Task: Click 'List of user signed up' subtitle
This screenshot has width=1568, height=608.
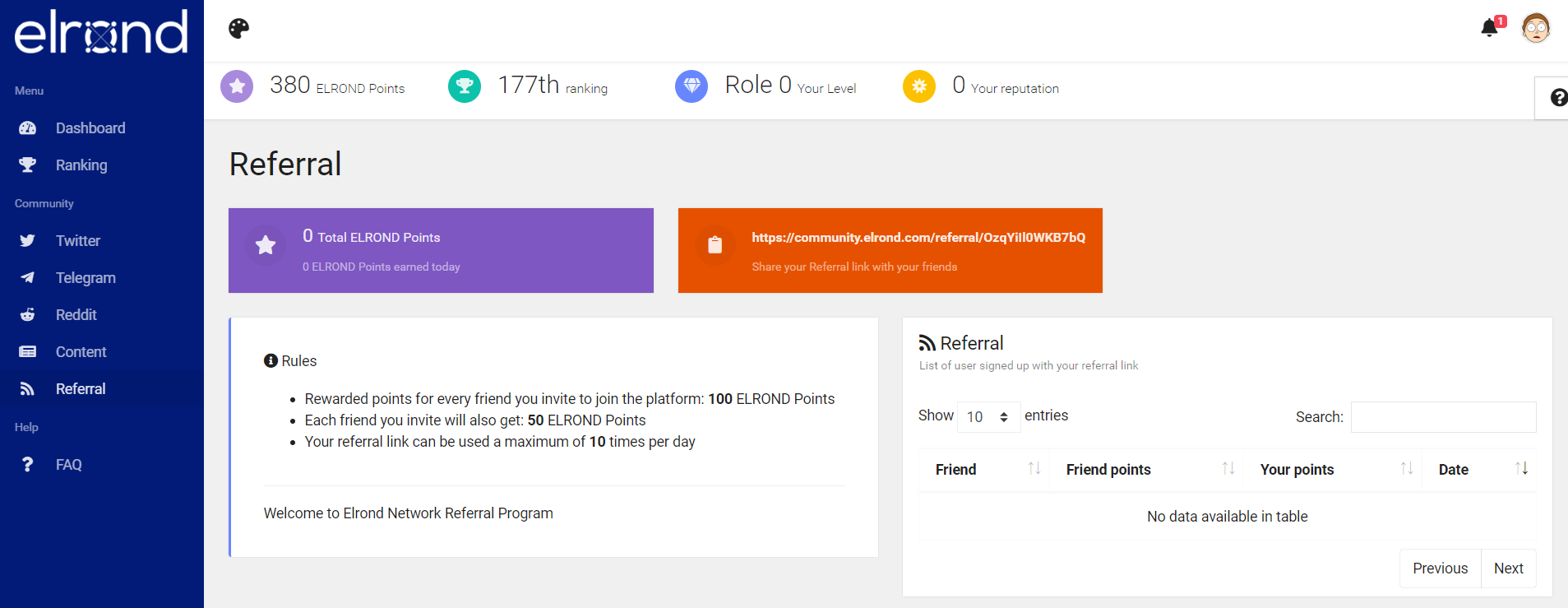Action: tap(1029, 366)
